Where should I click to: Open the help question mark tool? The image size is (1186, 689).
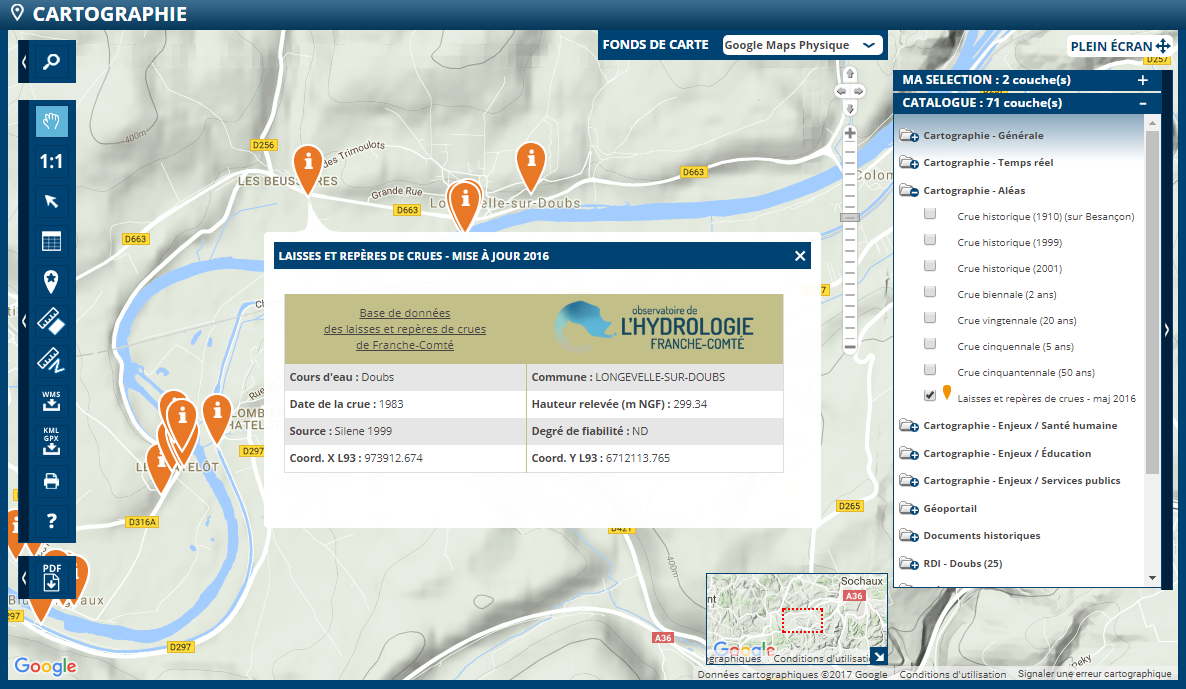click(52, 521)
